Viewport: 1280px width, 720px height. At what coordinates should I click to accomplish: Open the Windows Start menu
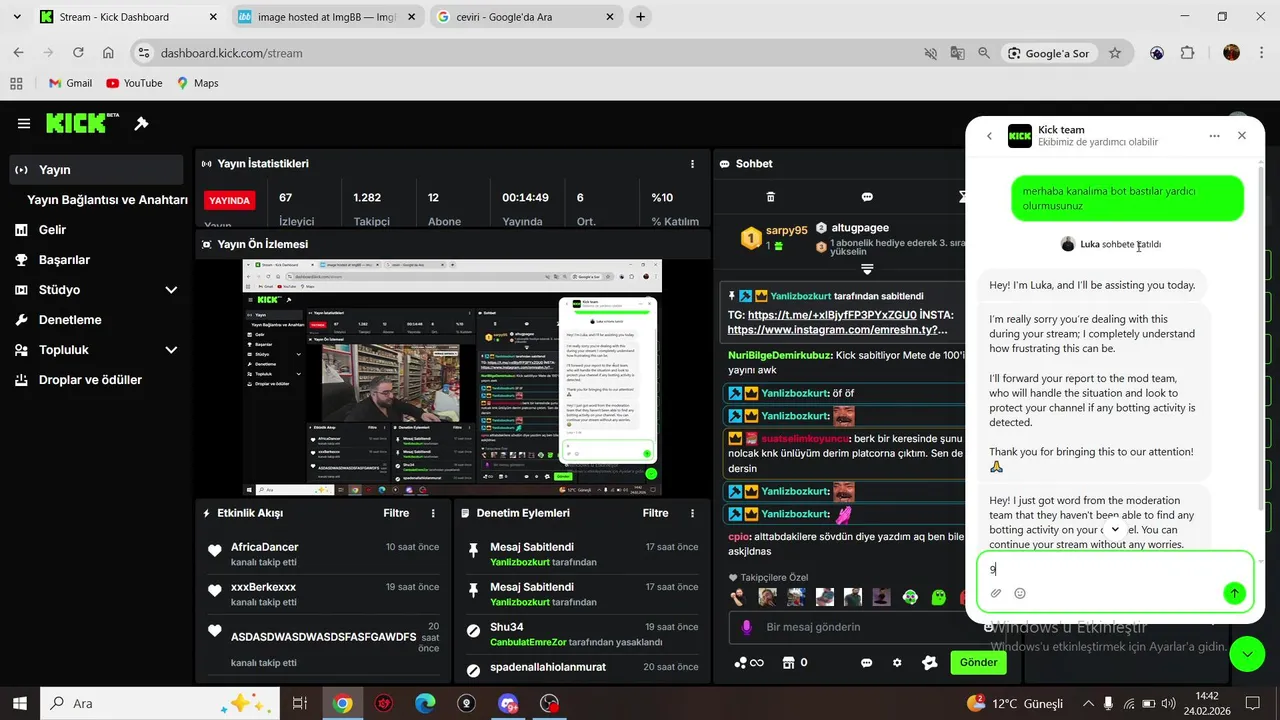pos(20,703)
